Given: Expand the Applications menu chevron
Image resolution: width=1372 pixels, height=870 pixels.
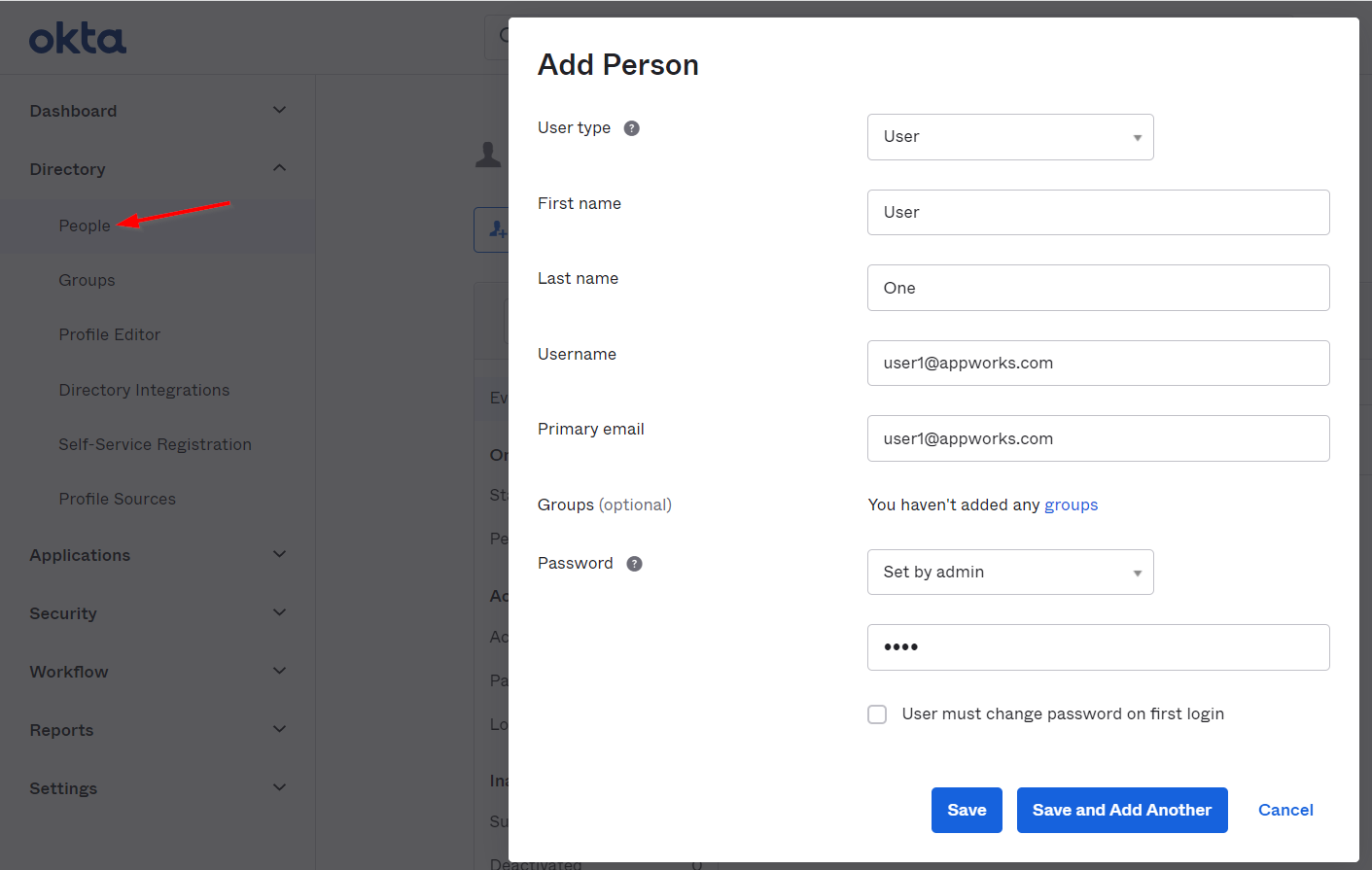Looking at the screenshot, I should (x=279, y=554).
